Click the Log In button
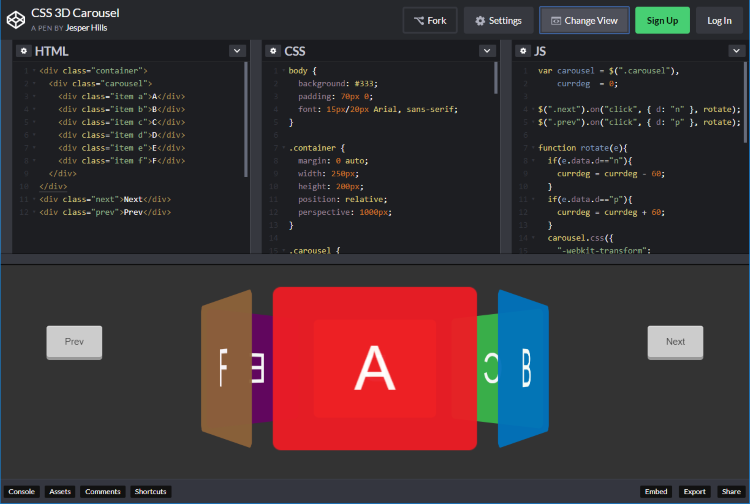750x504 pixels. 719,20
